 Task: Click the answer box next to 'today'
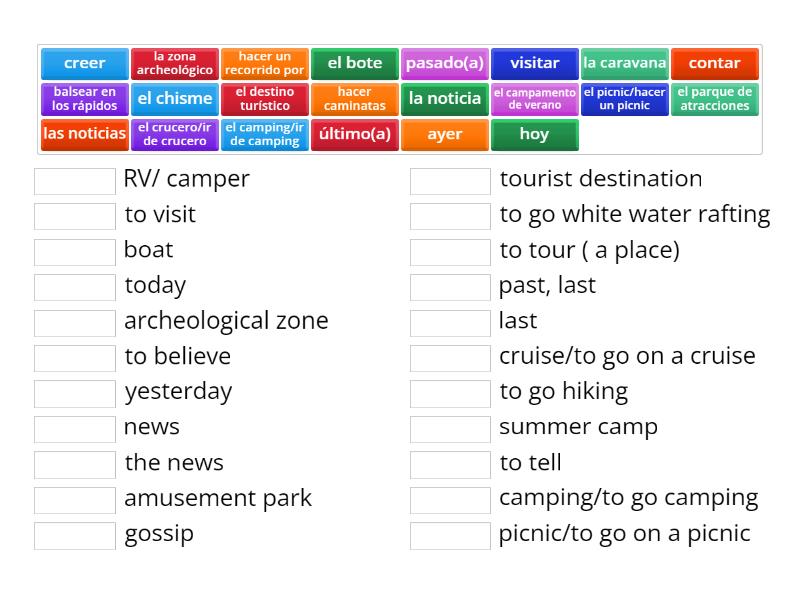click(x=75, y=287)
